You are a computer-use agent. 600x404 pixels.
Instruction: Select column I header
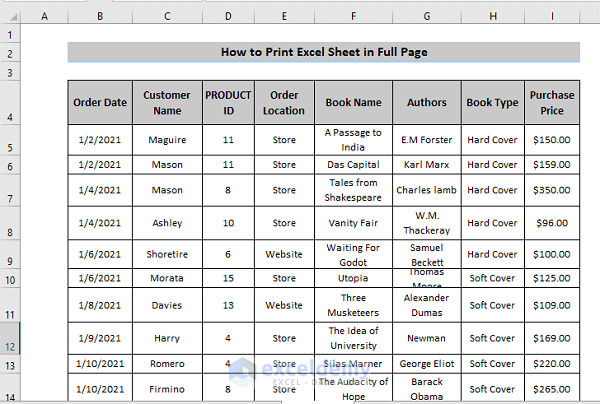552,16
